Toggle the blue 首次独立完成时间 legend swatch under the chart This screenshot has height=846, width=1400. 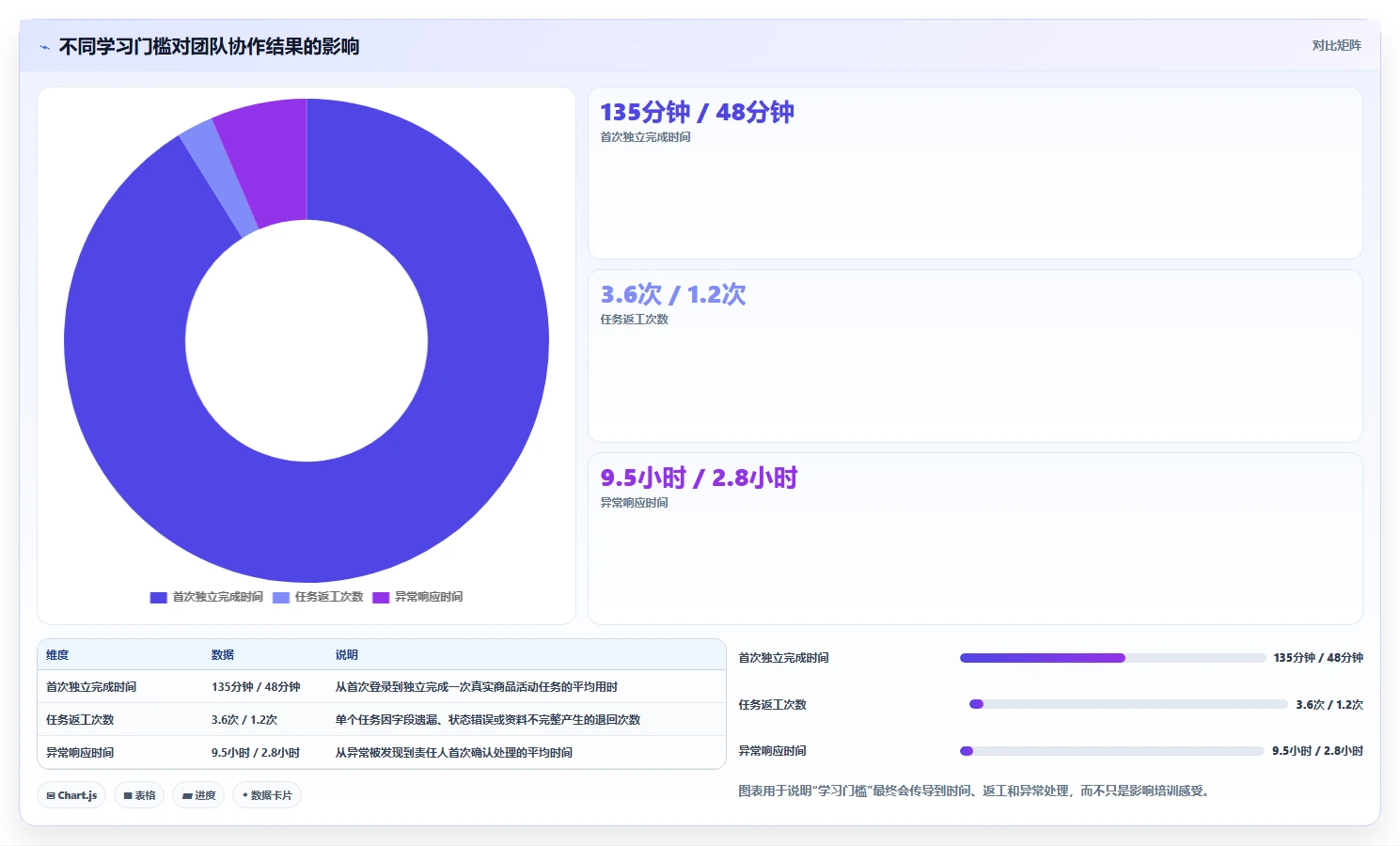[158, 597]
